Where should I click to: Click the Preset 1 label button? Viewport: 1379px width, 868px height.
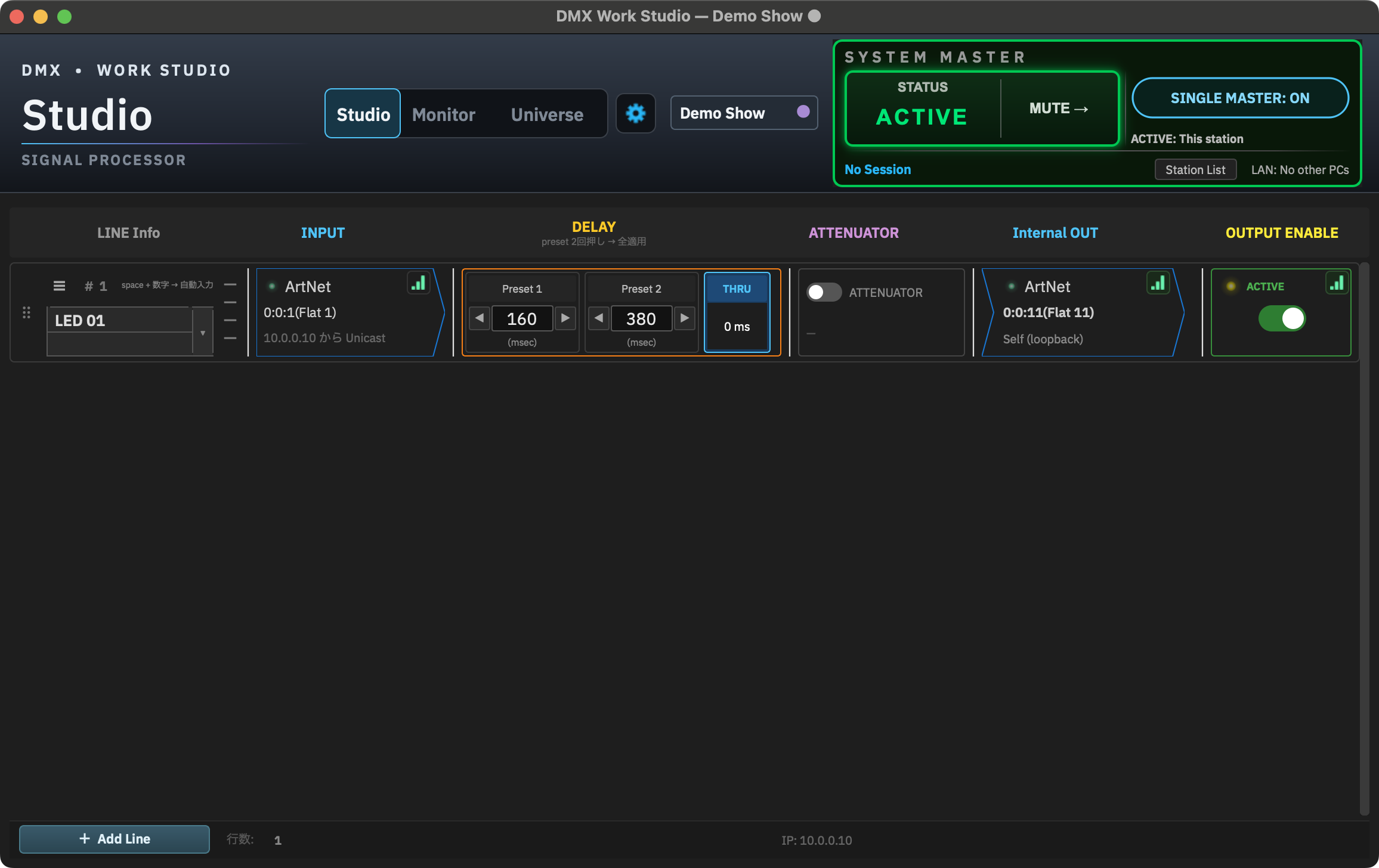(522, 289)
